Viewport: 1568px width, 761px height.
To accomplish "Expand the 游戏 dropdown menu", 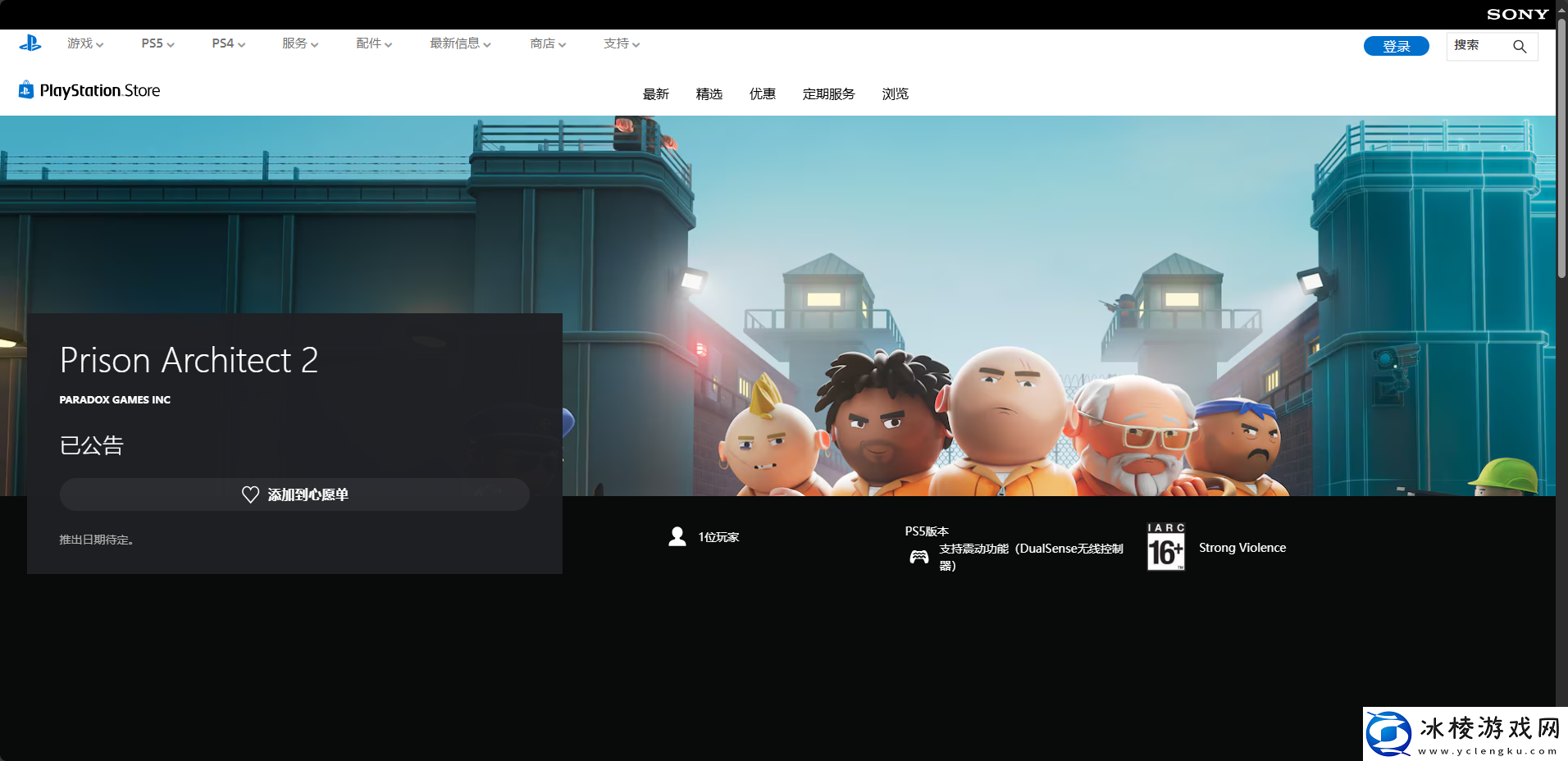I will [85, 43].
